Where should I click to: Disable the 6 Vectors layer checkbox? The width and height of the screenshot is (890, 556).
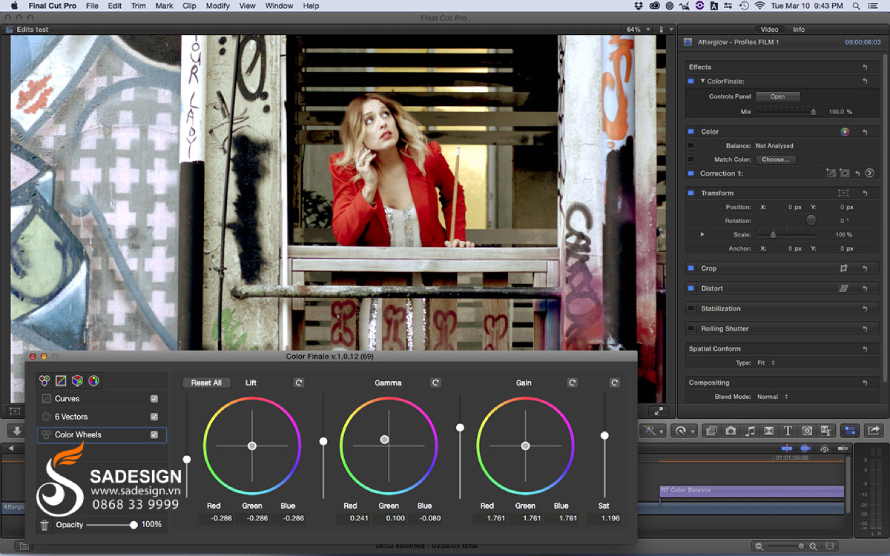[154, 416]
